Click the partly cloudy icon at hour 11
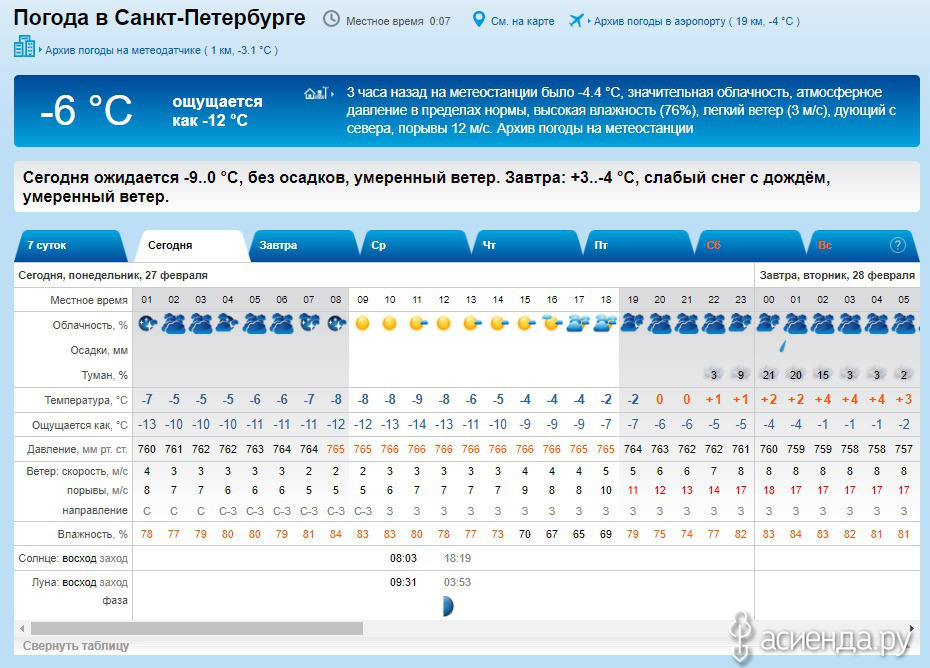930x668 pixels. click(x=418, y=323)
